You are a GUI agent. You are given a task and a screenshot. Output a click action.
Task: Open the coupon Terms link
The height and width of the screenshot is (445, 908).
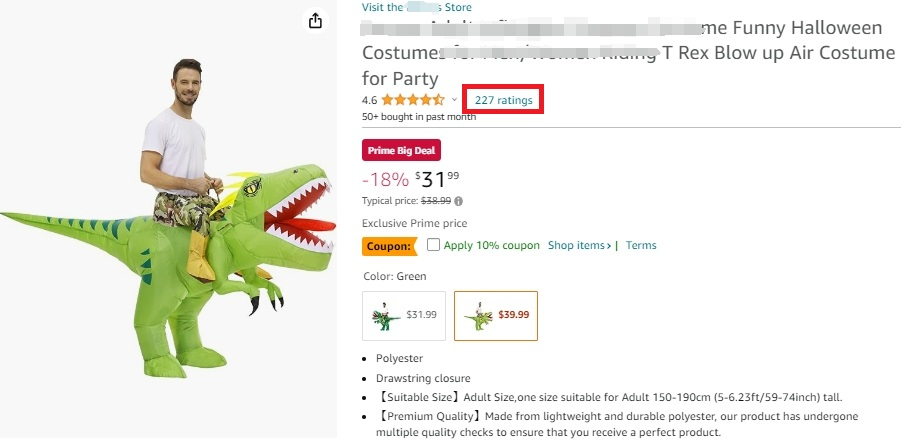point(641,246)
